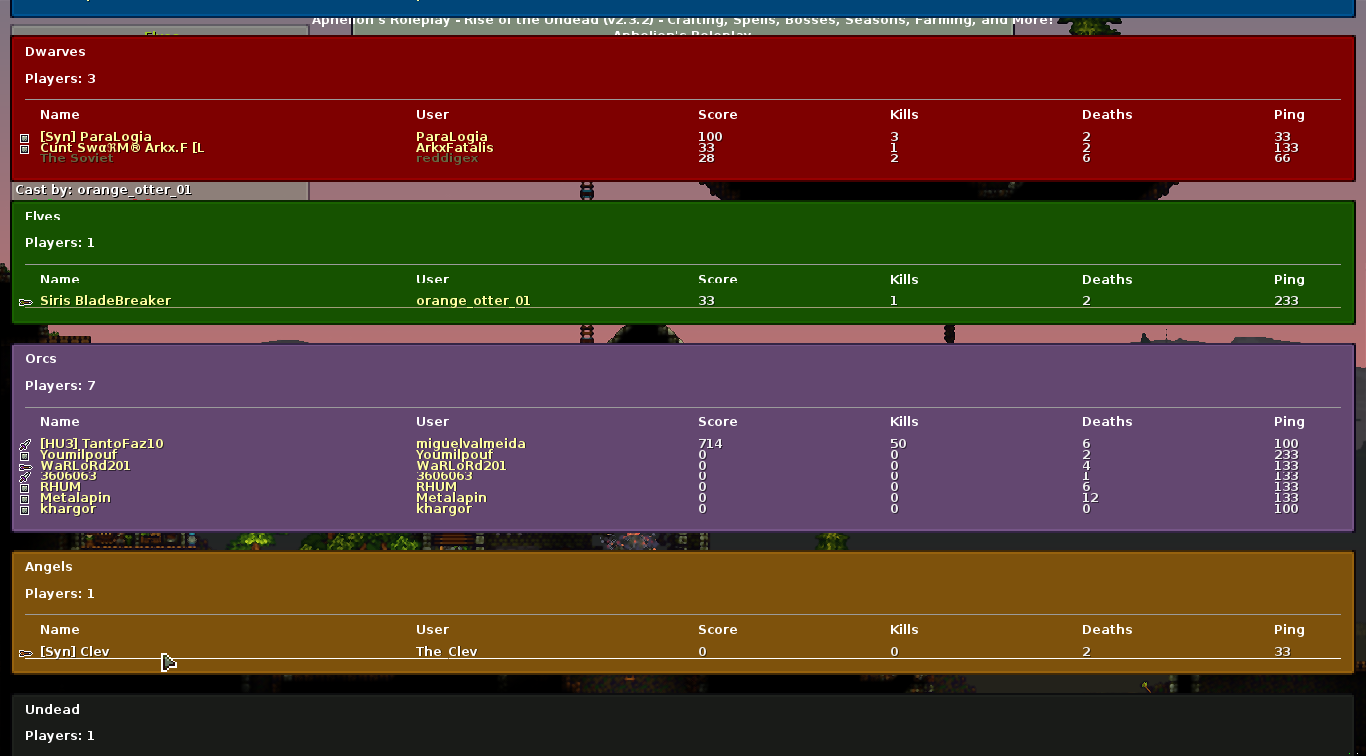Click the Score column header in Dwarves

click(717, 115)
